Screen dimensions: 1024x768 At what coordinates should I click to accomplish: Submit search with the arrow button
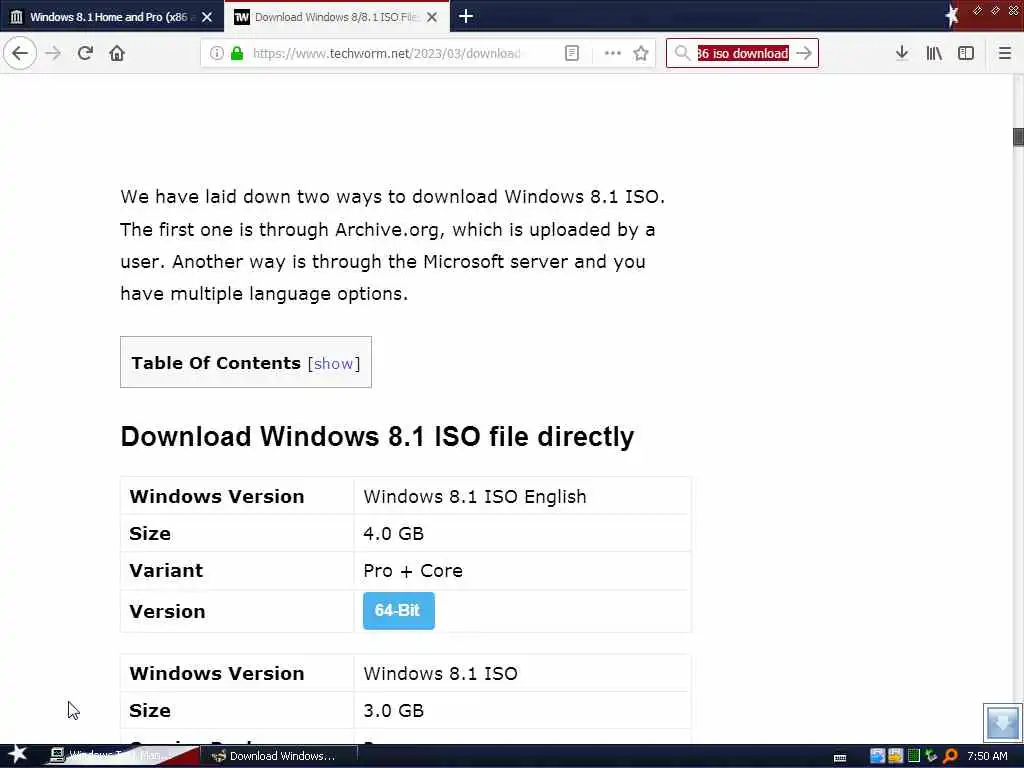804,53
